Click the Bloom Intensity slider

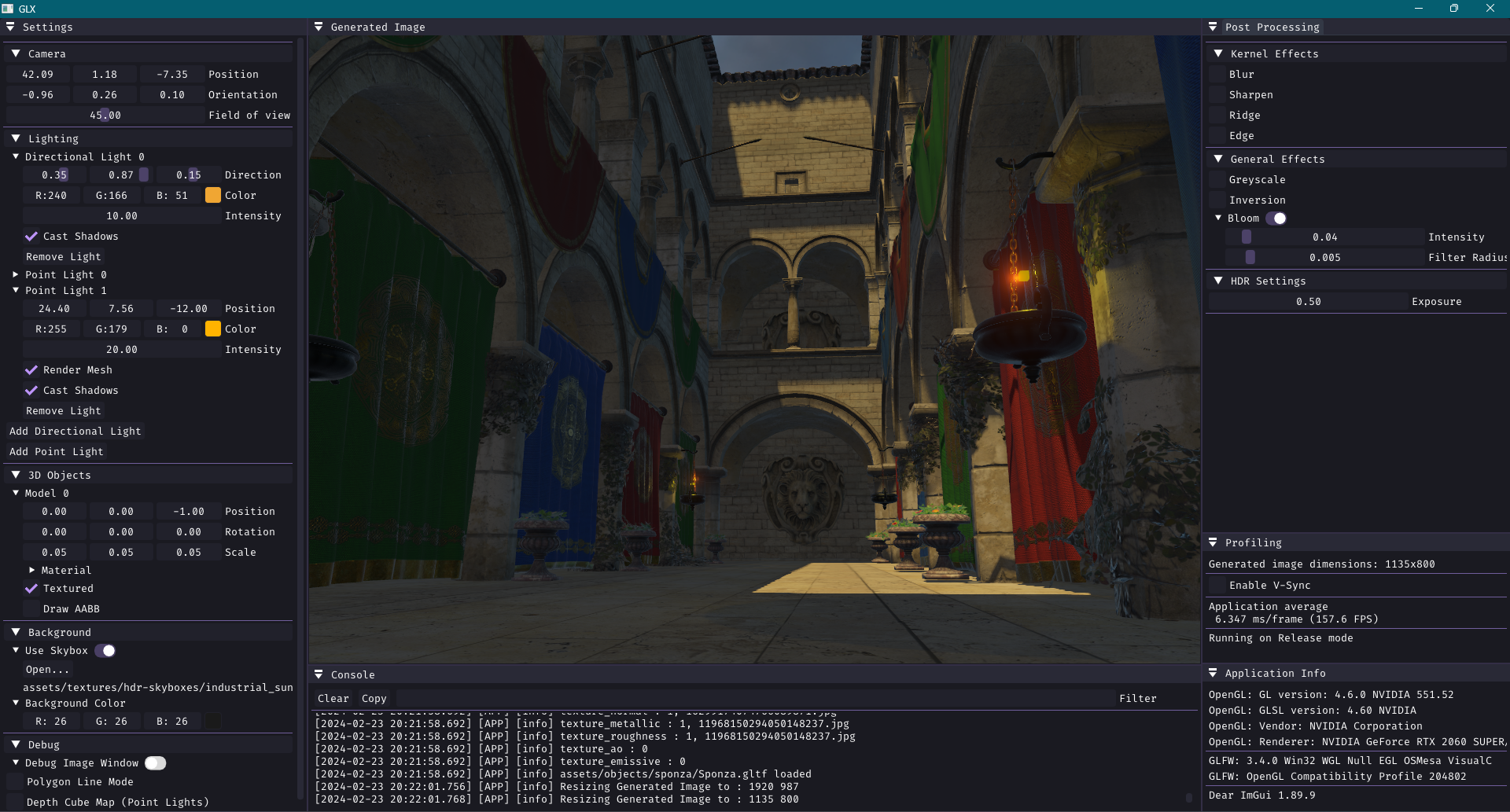(1325, 237)
